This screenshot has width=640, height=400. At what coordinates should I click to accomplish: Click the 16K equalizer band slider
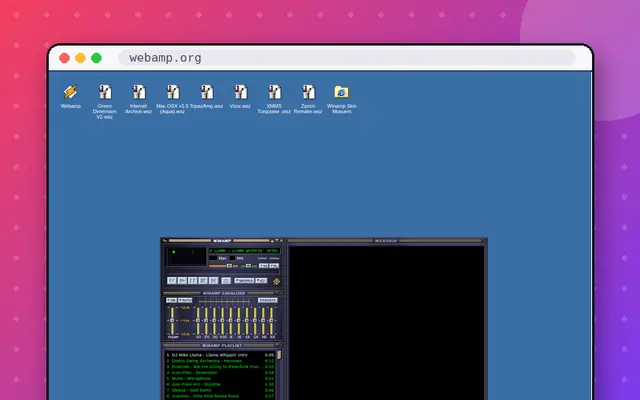pos(271,321)
